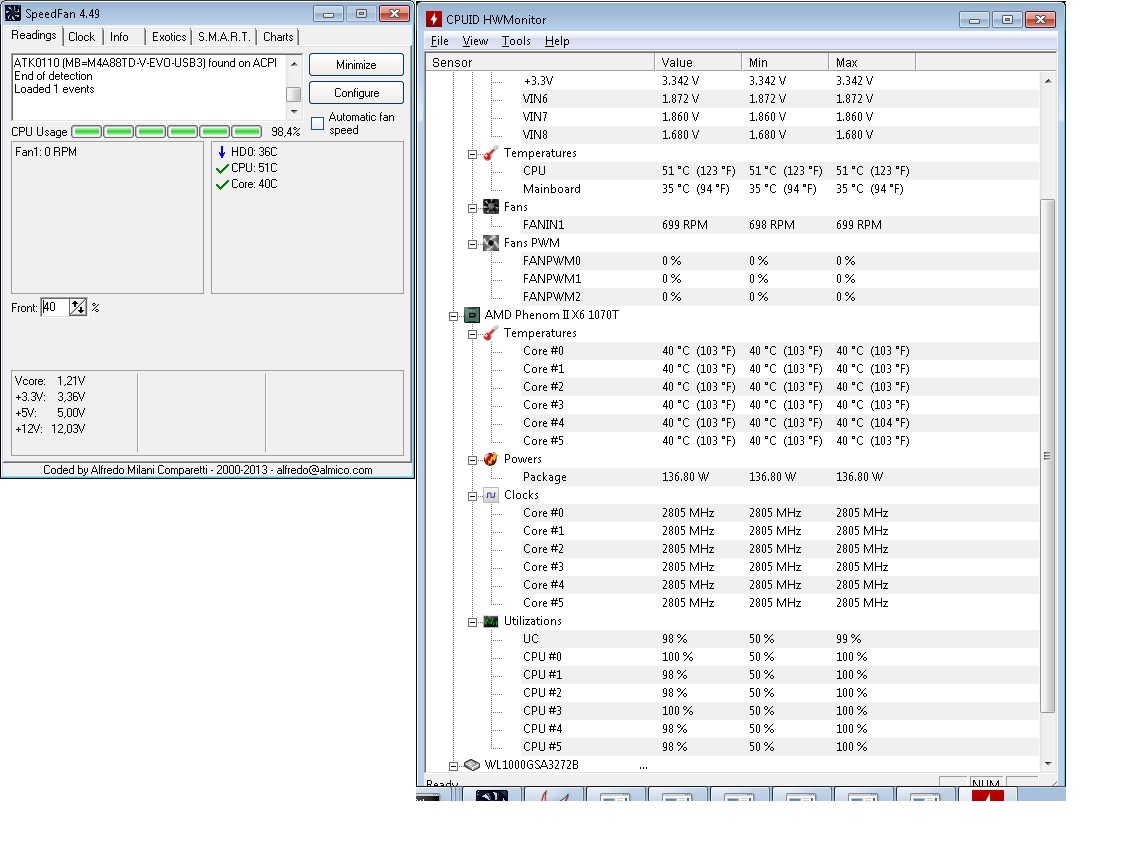The image size is (1136, 852).
Task: Click the SpeedFan fan icon in taskbar
Action: [492, 795]
